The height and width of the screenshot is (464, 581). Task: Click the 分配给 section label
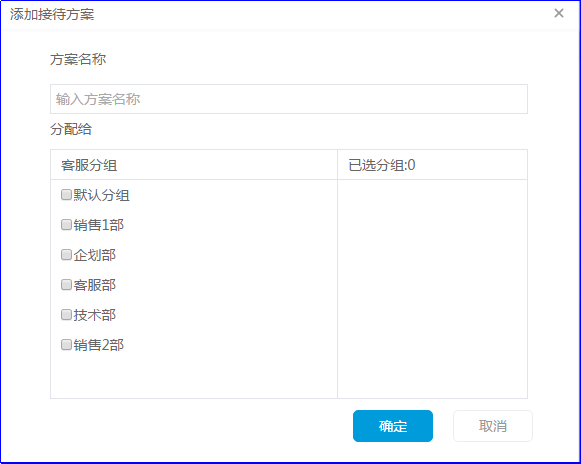[71, 129]
